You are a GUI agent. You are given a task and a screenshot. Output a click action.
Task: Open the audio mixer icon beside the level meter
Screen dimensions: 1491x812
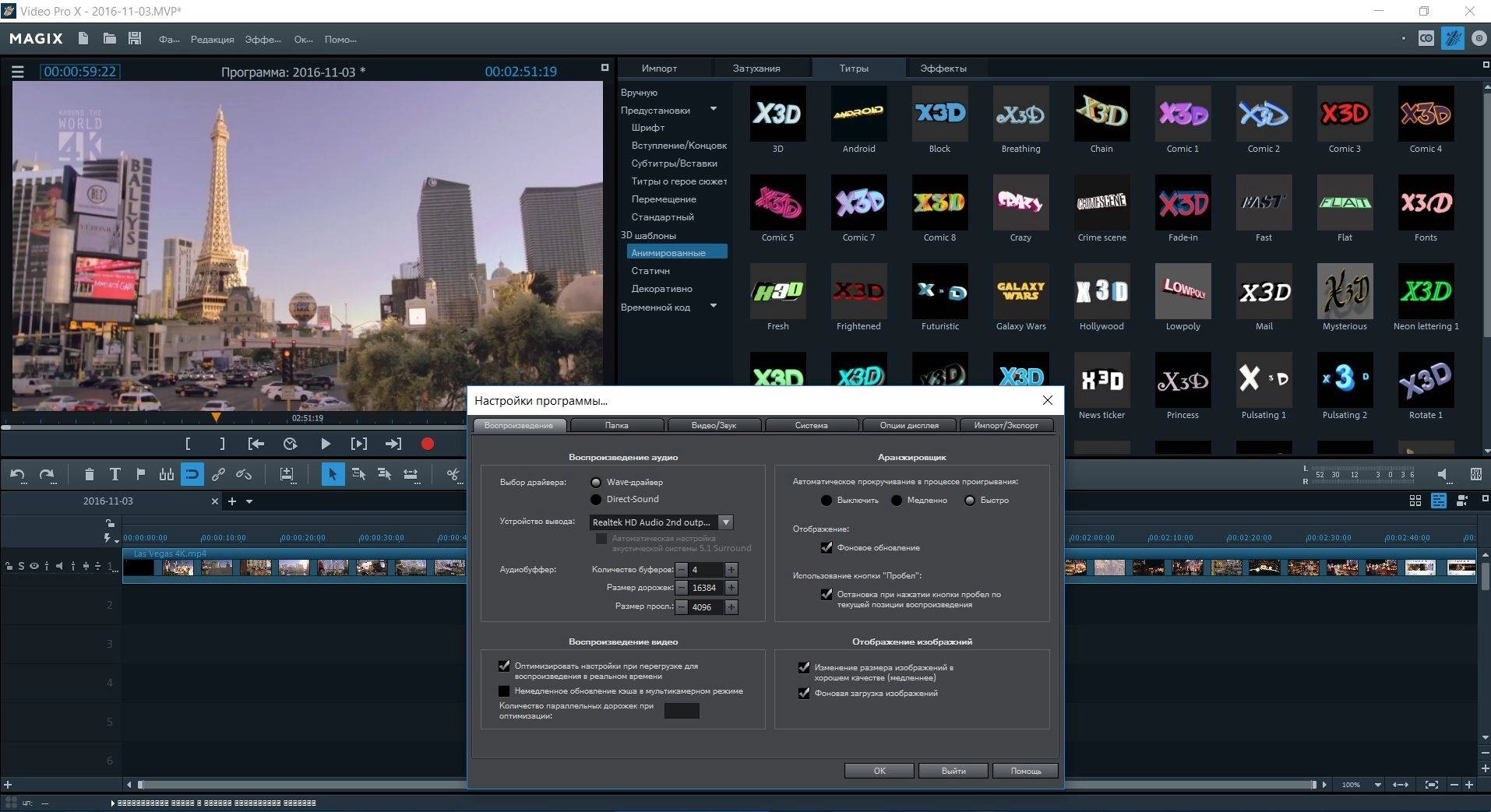click(x=1475, y=474)
